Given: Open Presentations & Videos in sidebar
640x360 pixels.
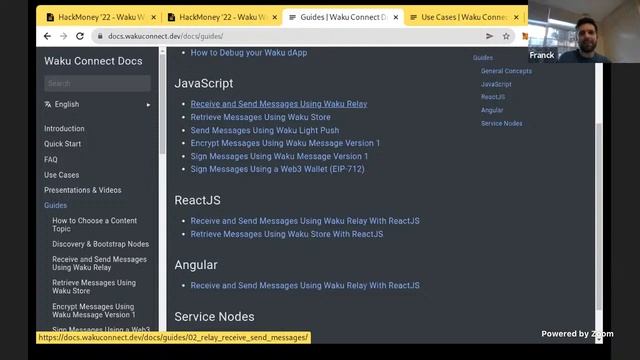Looking at the screenshot, I should pos(82,190).
